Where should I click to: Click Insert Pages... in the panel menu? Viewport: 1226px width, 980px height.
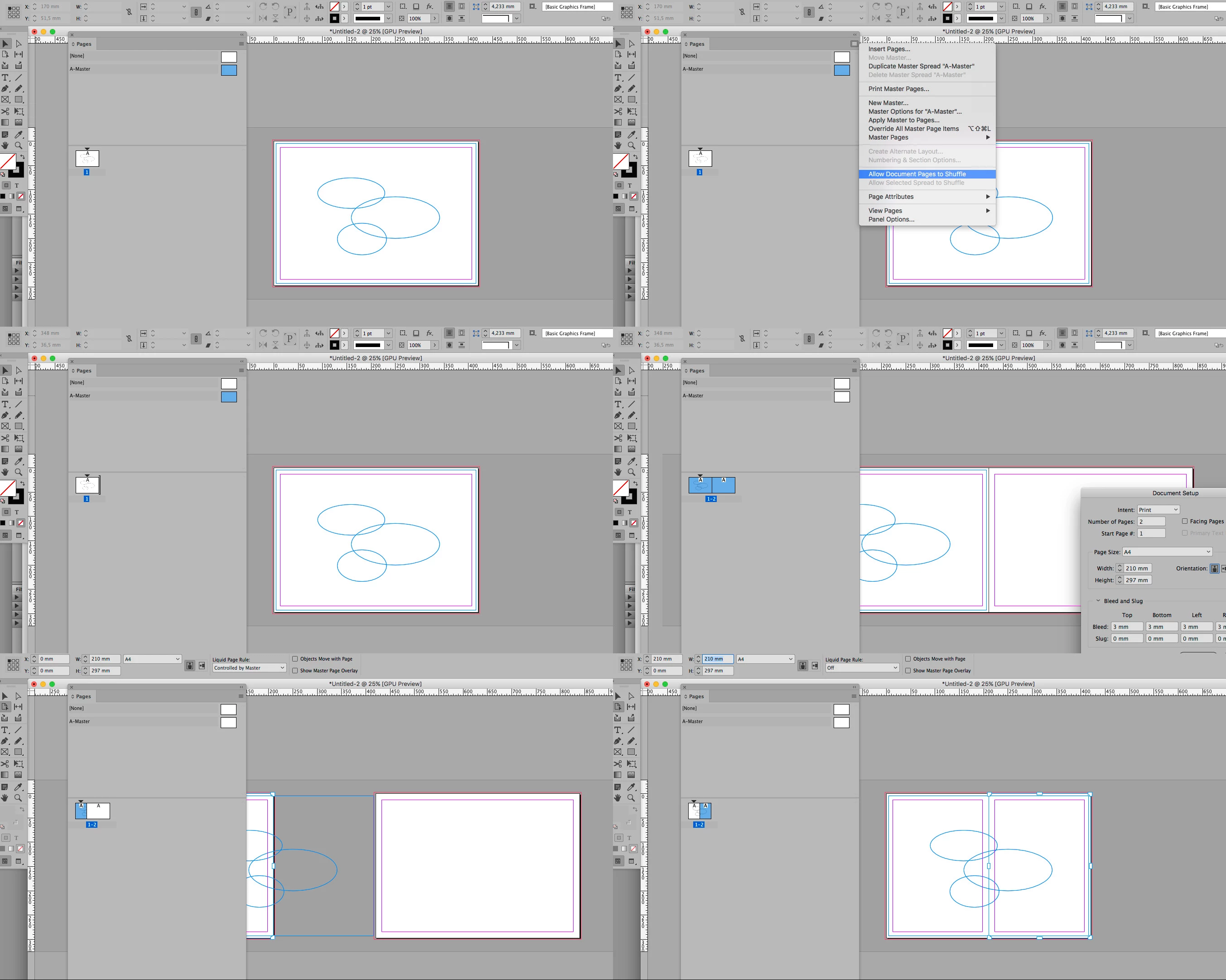point(889,49)
